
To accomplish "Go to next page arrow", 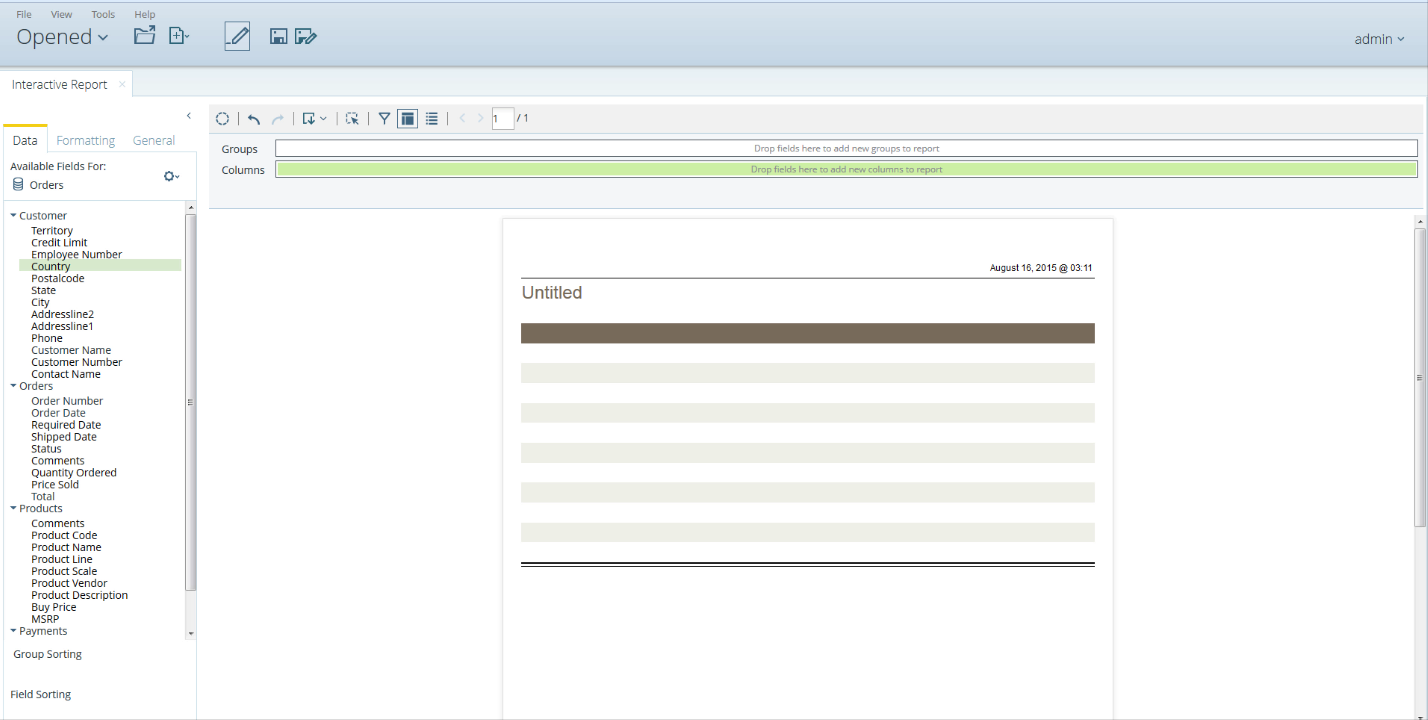I will pyautogui.click(x=480, y=119).
